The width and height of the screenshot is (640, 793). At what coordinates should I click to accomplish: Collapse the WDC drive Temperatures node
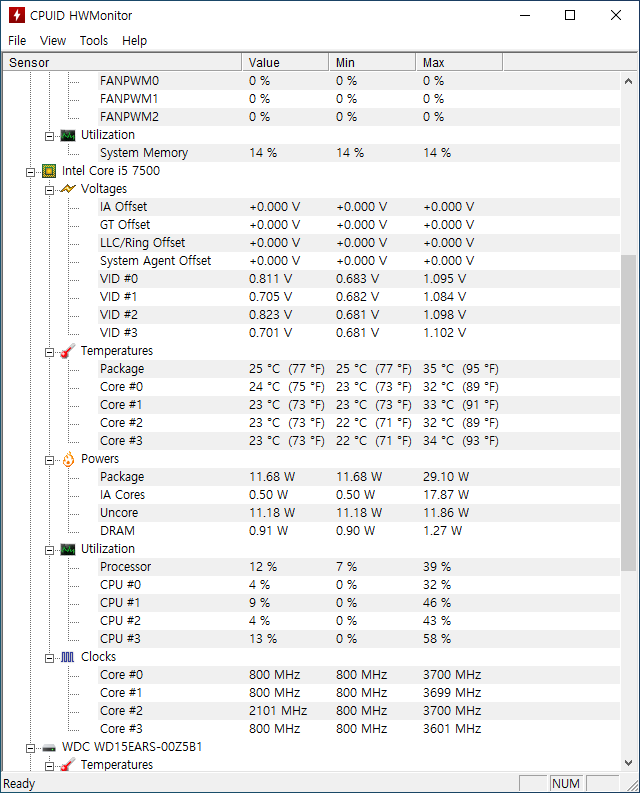pos(50,766)
